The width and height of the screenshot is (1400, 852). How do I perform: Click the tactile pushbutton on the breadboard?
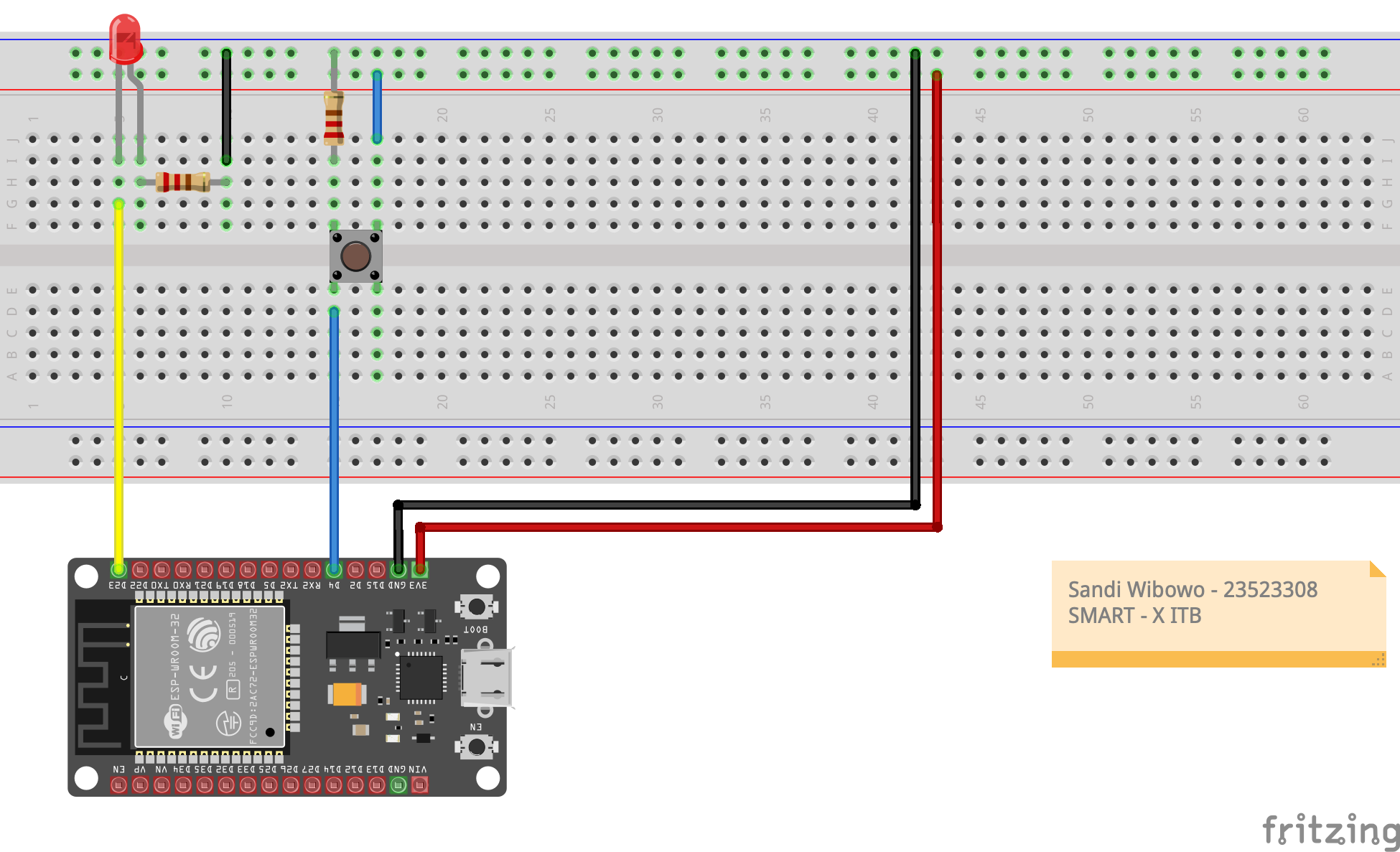tap(355, 256)
